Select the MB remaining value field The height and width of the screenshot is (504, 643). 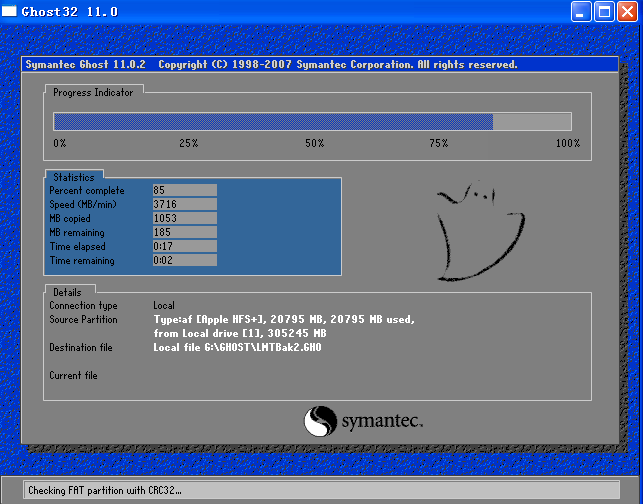pyautogui.click(x=184, y=232)
